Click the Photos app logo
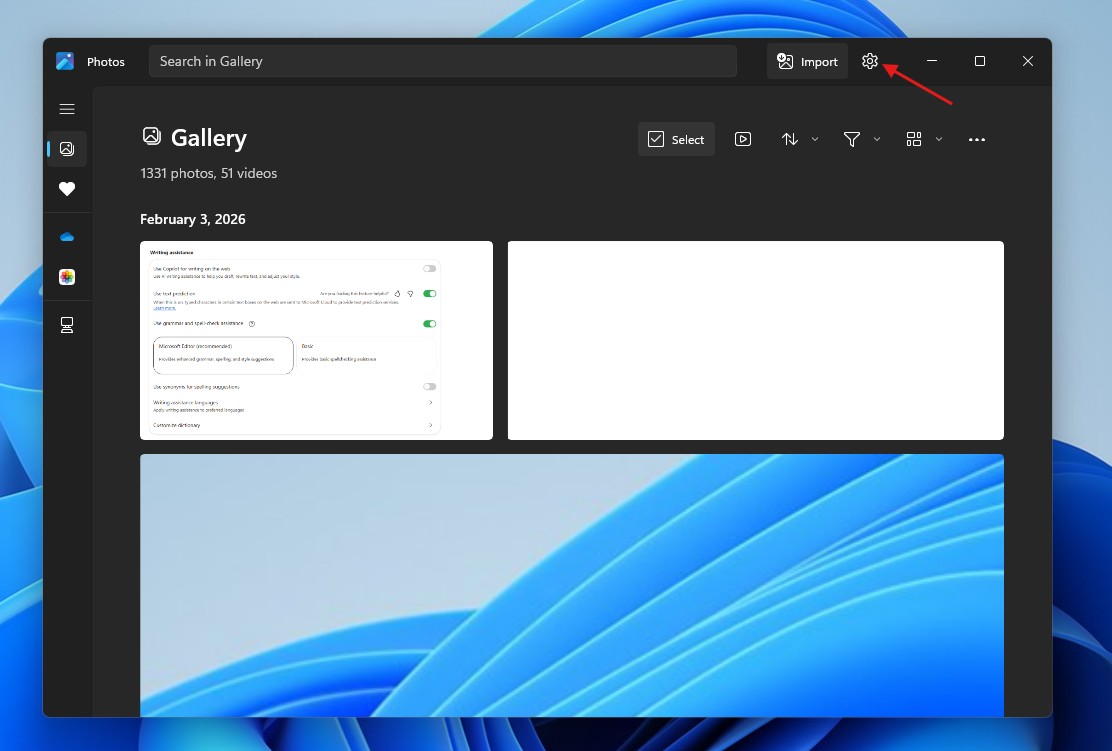The width and height of the screenshot is (1112, 751). pyautogui.click(x=66, y=61)
